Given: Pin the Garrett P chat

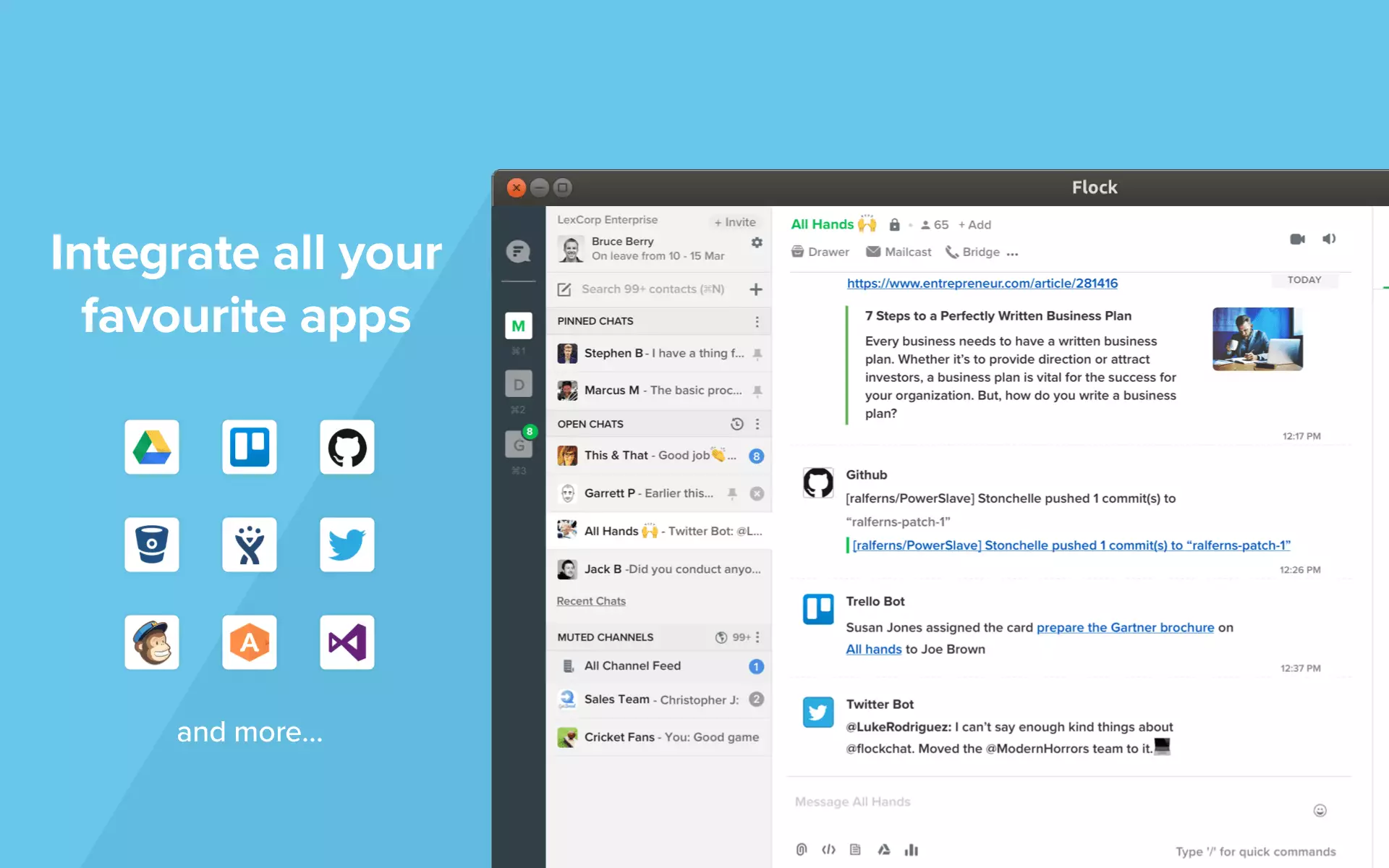Looking at the screenshot, I should [x=732, y=493].
